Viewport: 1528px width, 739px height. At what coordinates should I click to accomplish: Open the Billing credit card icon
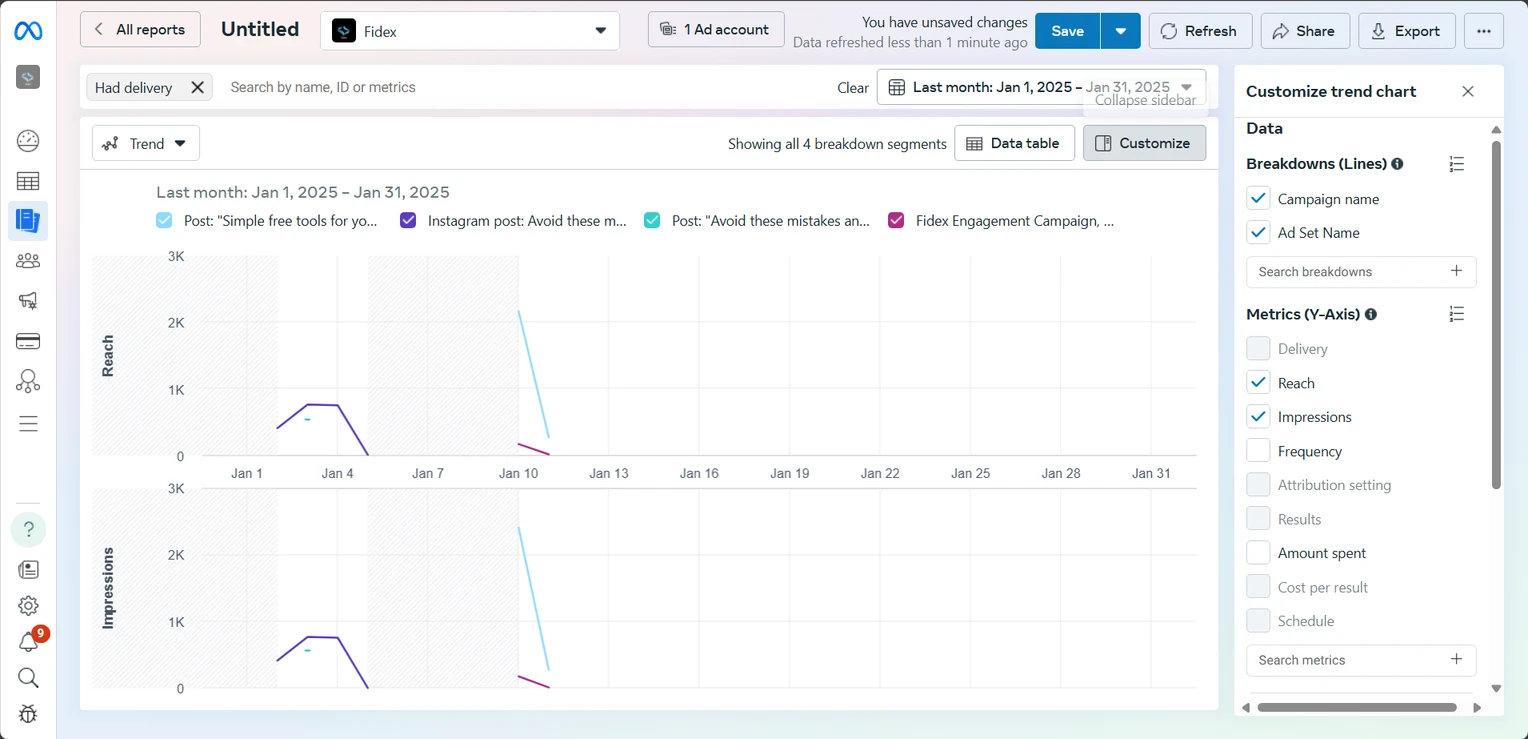[28, 341]
